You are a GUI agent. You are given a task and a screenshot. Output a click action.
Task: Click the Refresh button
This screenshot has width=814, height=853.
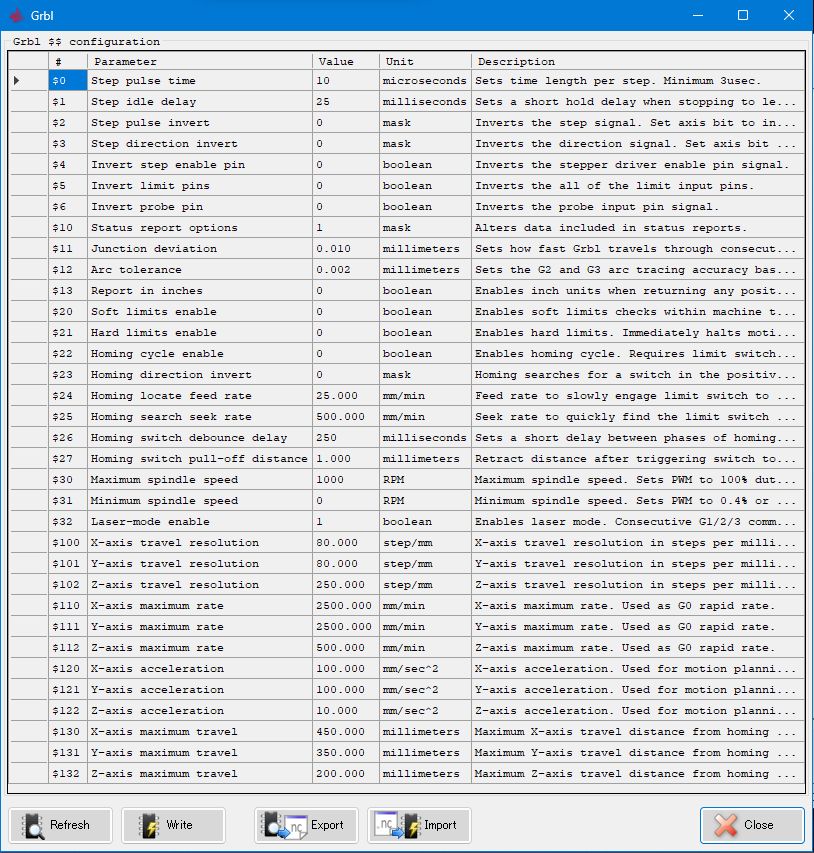pyautogui.click(x=60, y=825)
